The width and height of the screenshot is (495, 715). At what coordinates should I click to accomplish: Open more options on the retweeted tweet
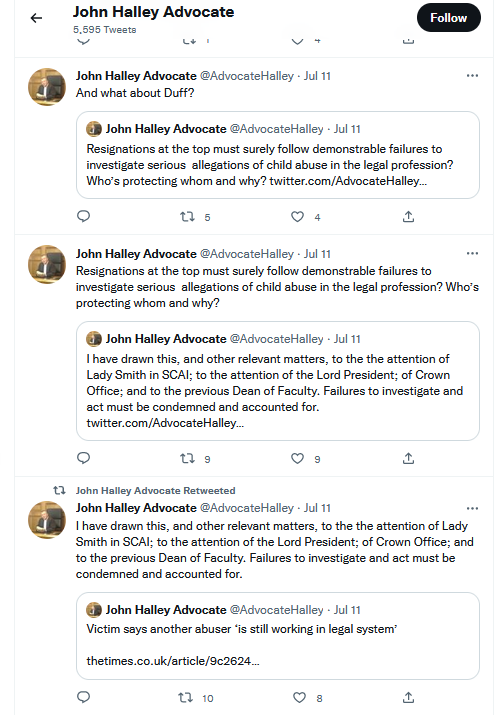(472, 508)
